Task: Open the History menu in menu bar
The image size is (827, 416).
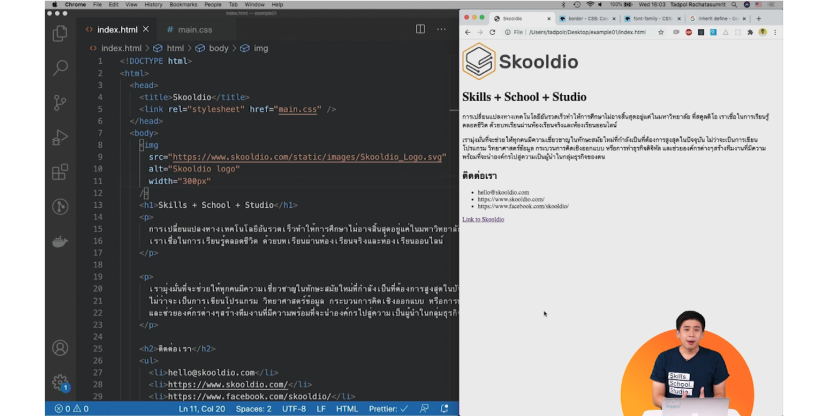Action: pyautogui.click(x=153, y=4)
